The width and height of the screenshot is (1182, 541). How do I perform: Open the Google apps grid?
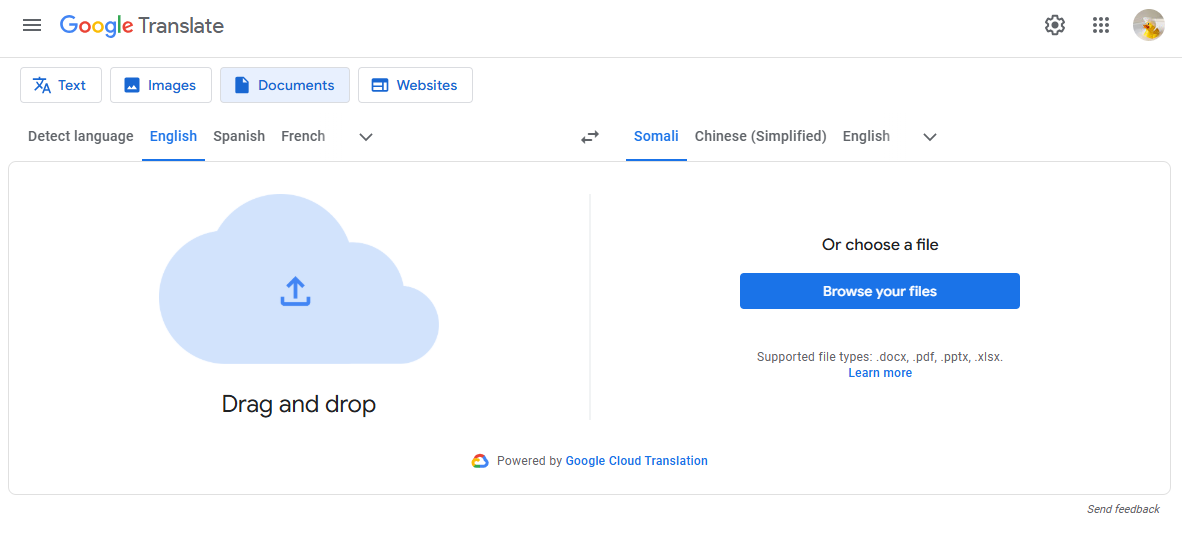coord(1101,26)
